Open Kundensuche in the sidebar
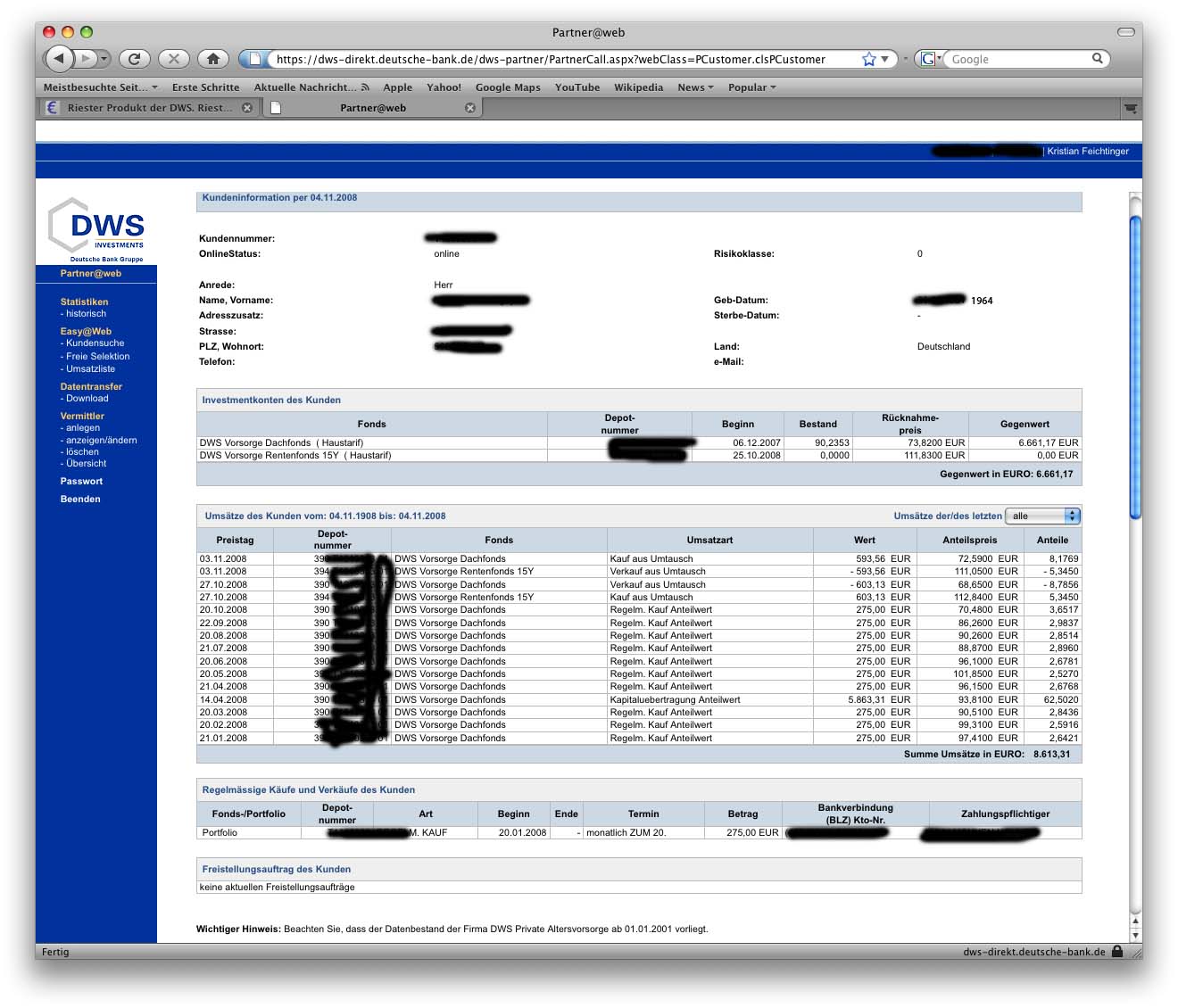The image size is (1178, 1008). tap(95, 343)
